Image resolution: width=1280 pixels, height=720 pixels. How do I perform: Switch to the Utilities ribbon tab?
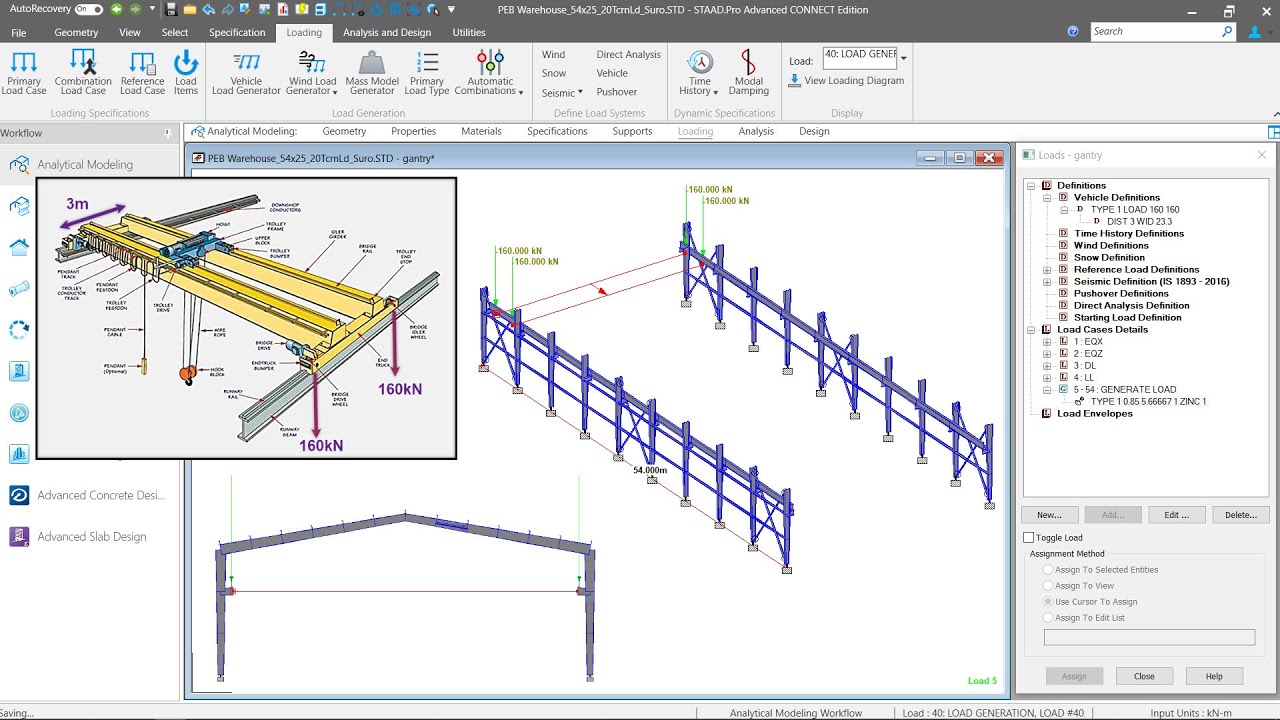click(469, 32)
